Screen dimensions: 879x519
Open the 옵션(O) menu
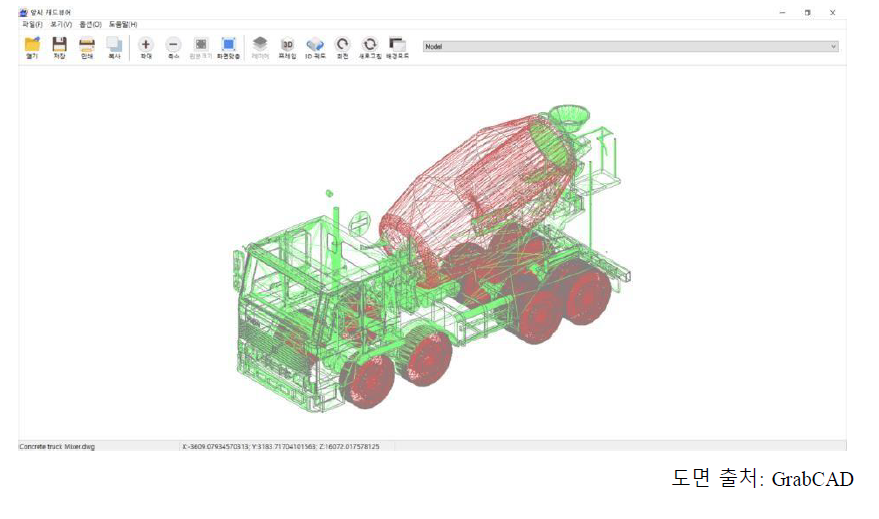(x=90, y=25)
